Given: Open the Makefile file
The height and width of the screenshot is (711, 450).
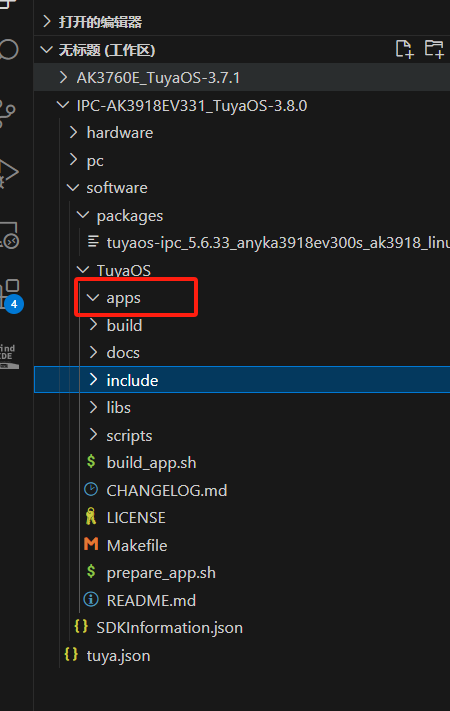Looking at the screenshot, I should coord(242,545).
